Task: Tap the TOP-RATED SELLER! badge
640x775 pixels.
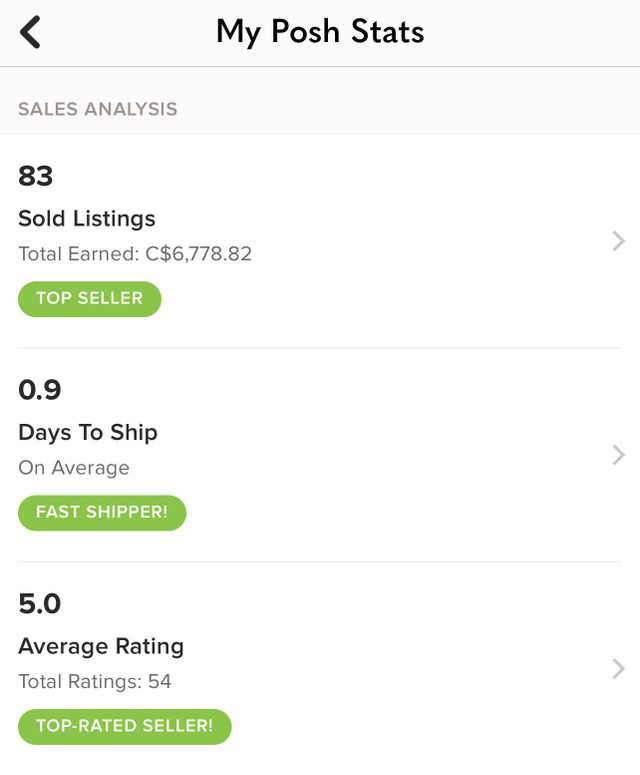Action: 124,727
